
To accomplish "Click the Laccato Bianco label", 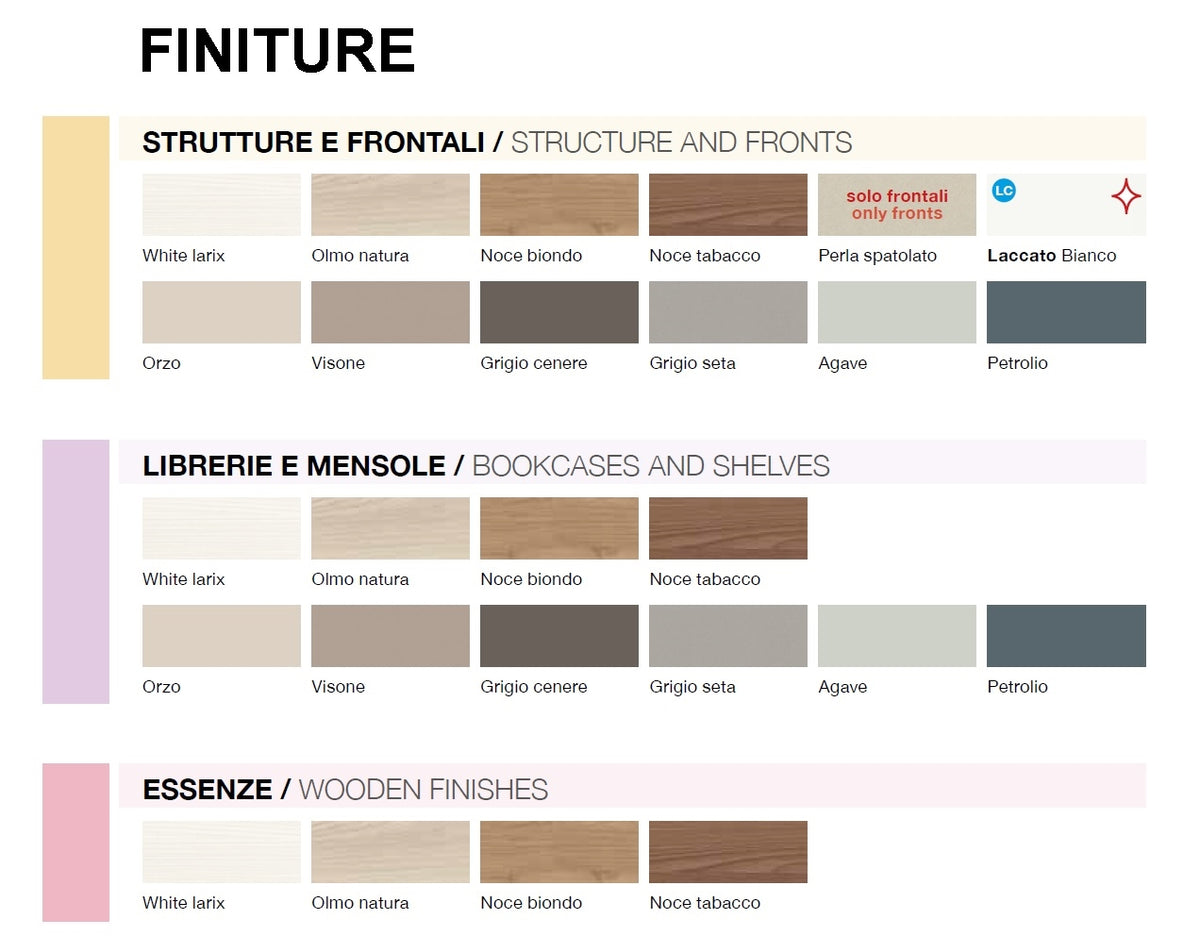I will coord(1051,256).
